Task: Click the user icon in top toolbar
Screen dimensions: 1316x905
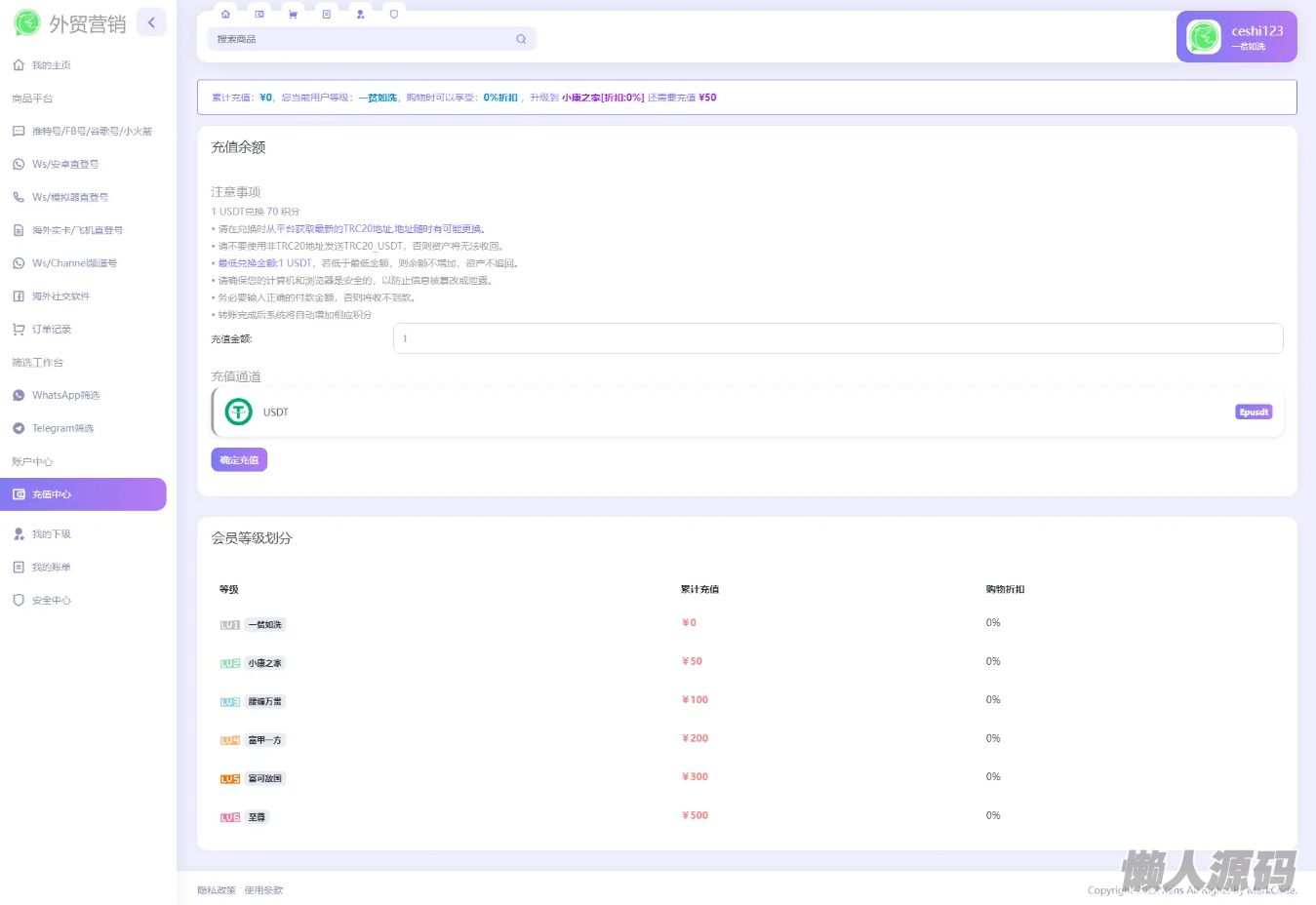Action: pyautogui.click(x=360, y=15)
